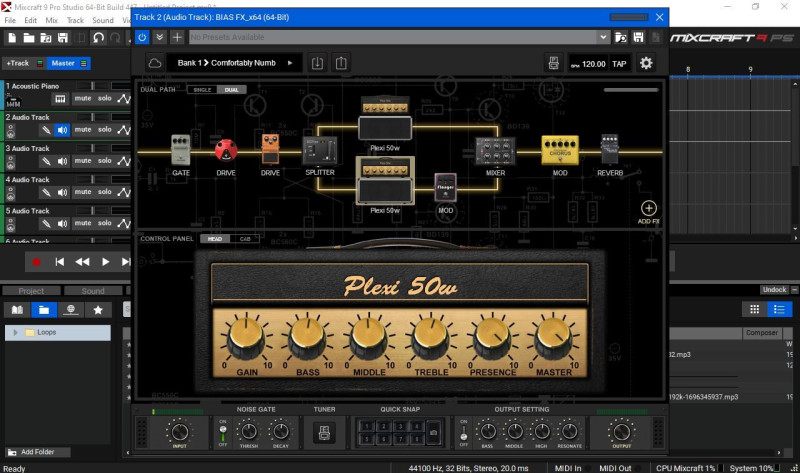Image resolution: width=800 pixels, height=473 pixels.
Task: Toggle the NOISE GATE on/off switch
Action: (x=222, y=433)
